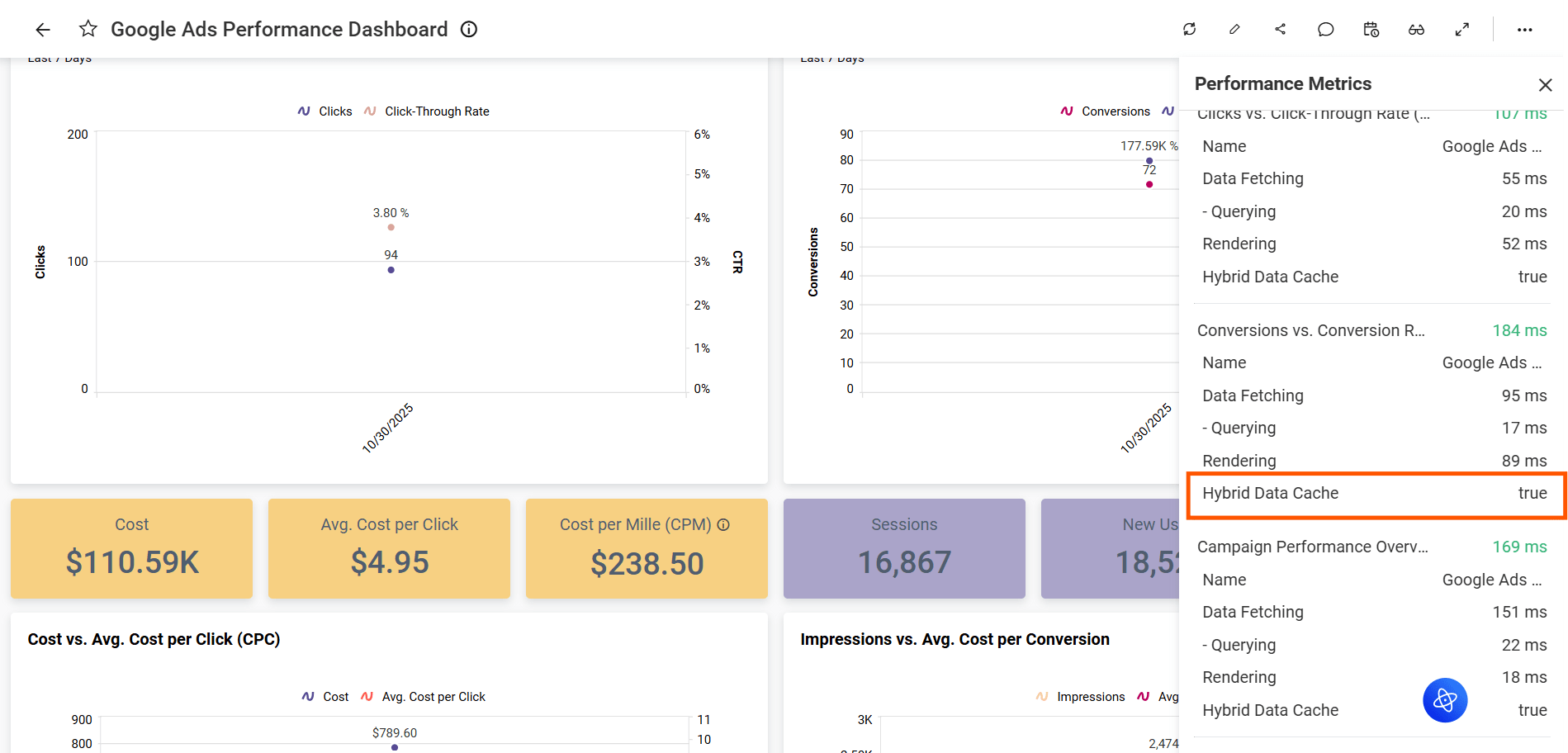This screenshot has height=753, width=1568.
Task: Click the Google Ads Performance Dashboard title
Action: [x=279, y=30]
